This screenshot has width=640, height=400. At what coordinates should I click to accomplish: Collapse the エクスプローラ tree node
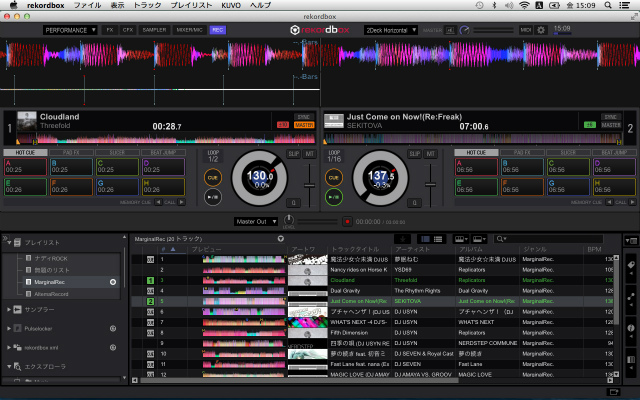9,367
